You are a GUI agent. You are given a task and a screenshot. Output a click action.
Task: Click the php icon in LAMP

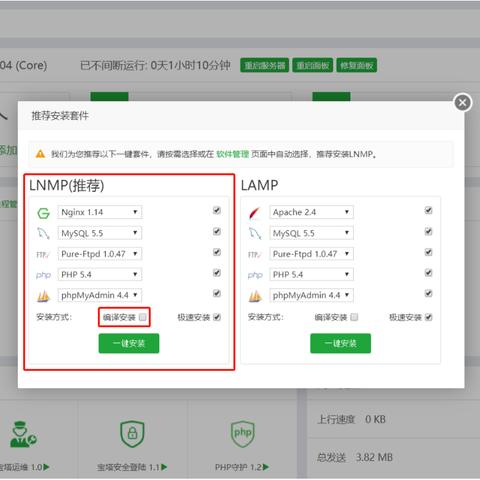click(x=255, y=275)
